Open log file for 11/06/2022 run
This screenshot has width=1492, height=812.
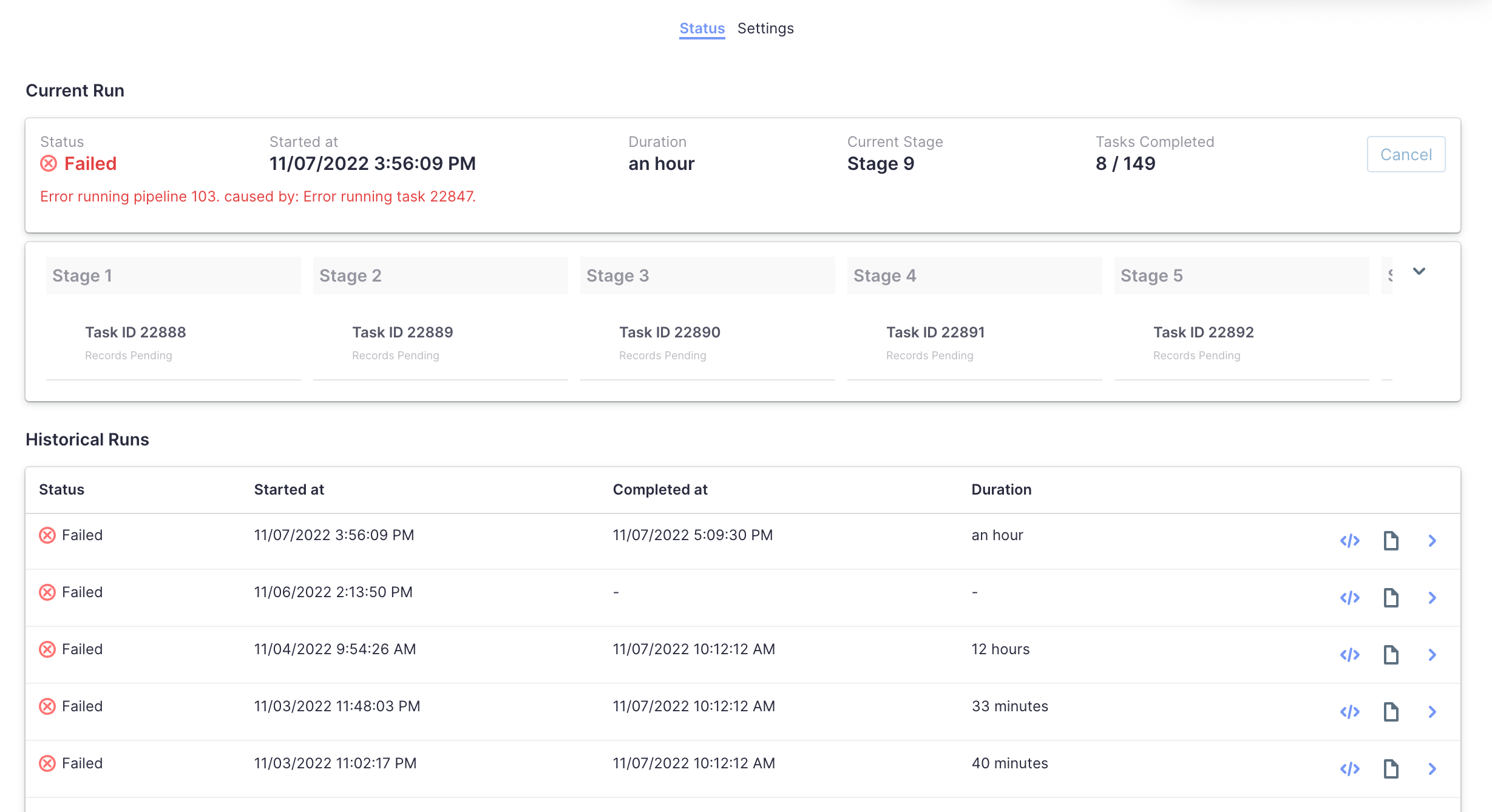coord(1391,598)
